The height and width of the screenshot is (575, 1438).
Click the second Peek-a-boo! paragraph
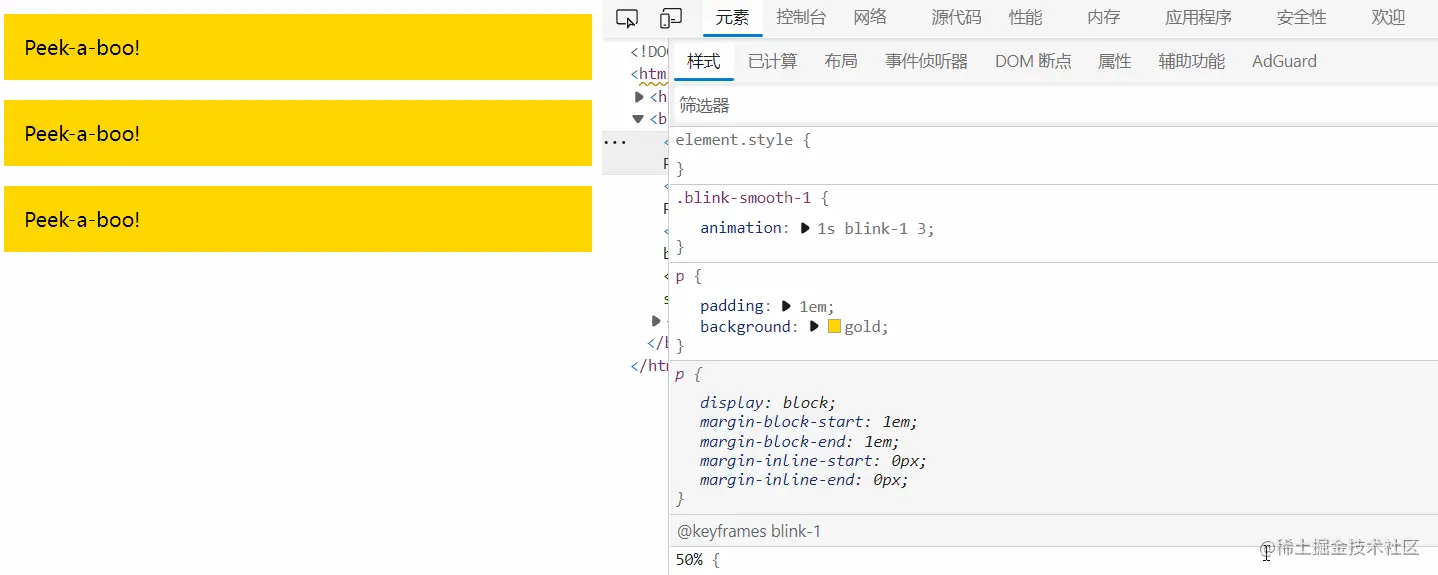[298, 133]
